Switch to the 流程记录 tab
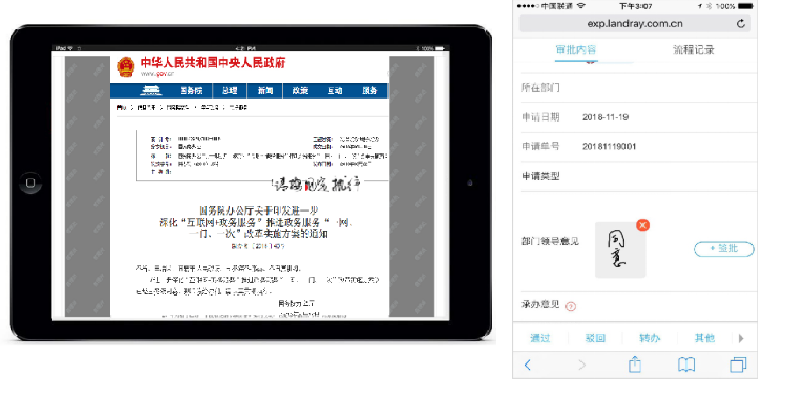 point(693,50)
